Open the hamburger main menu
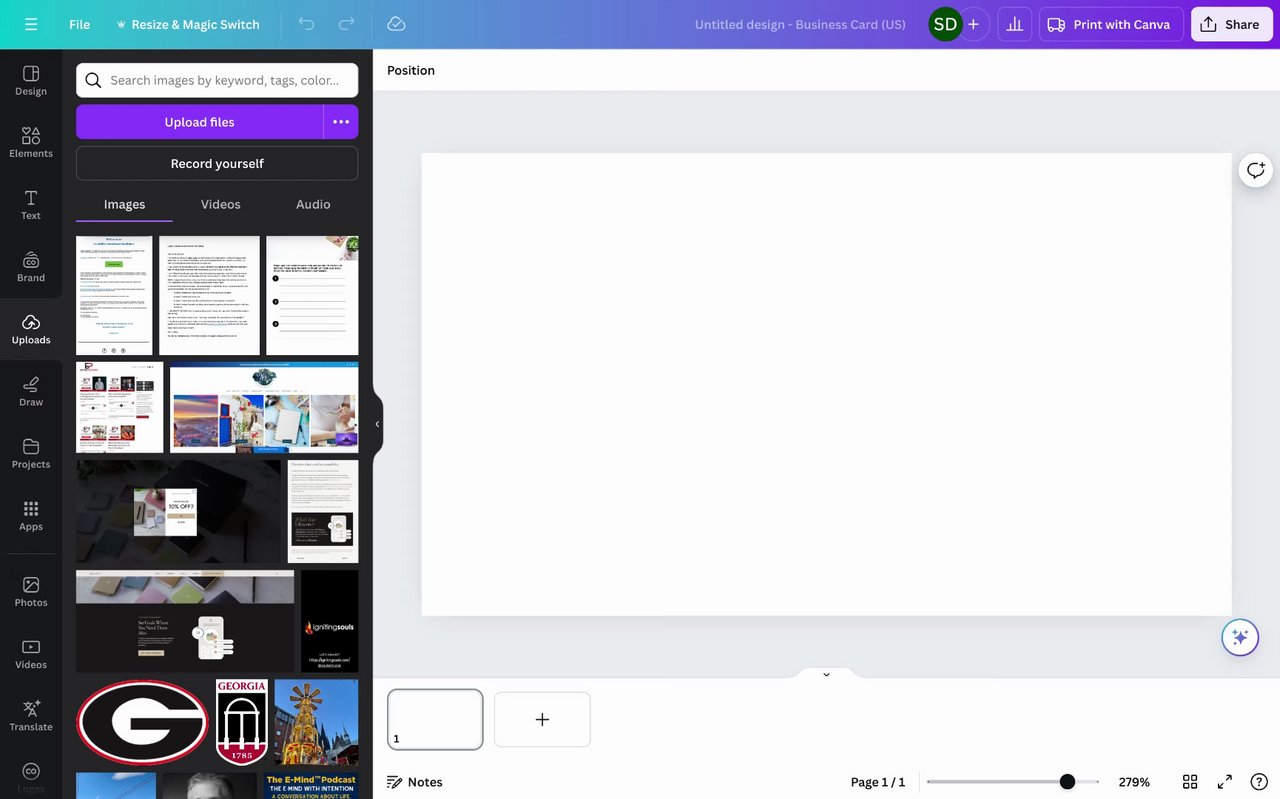1280x799 pixels. coord(31,24)
